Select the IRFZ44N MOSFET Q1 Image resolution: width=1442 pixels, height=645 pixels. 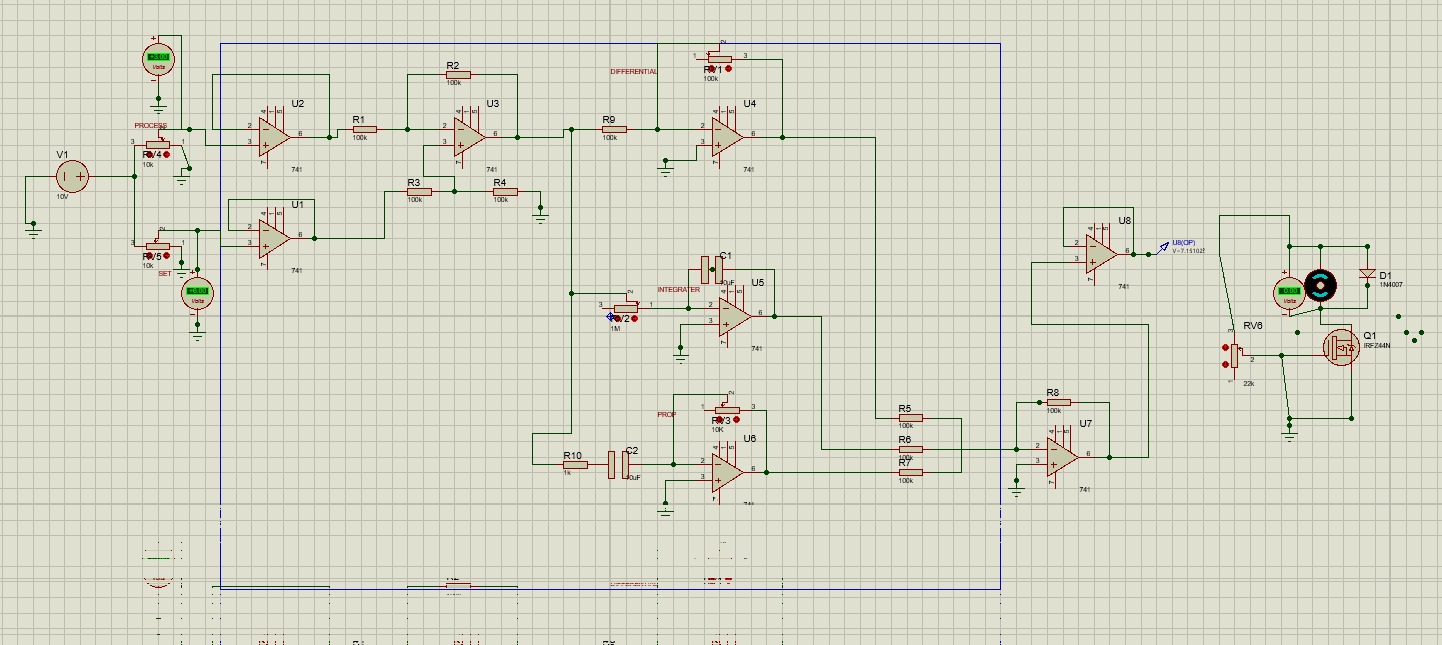pyautogui.click(x=1340, y=349)
